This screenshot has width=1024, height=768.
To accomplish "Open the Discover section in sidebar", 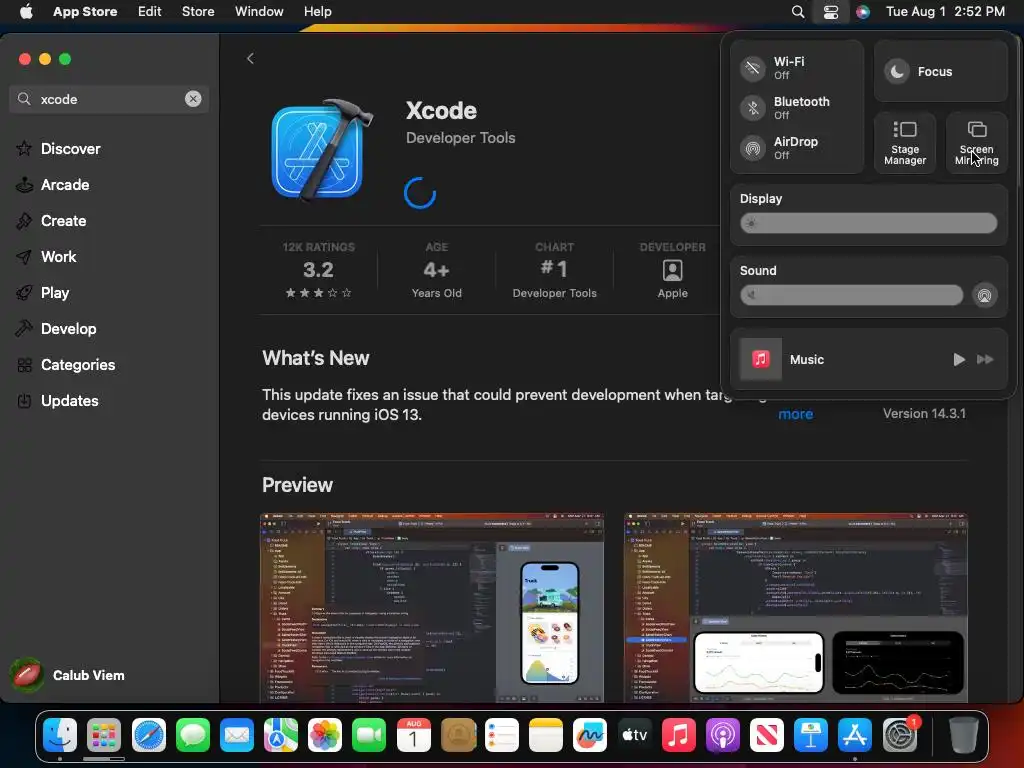I will point(59,149).
